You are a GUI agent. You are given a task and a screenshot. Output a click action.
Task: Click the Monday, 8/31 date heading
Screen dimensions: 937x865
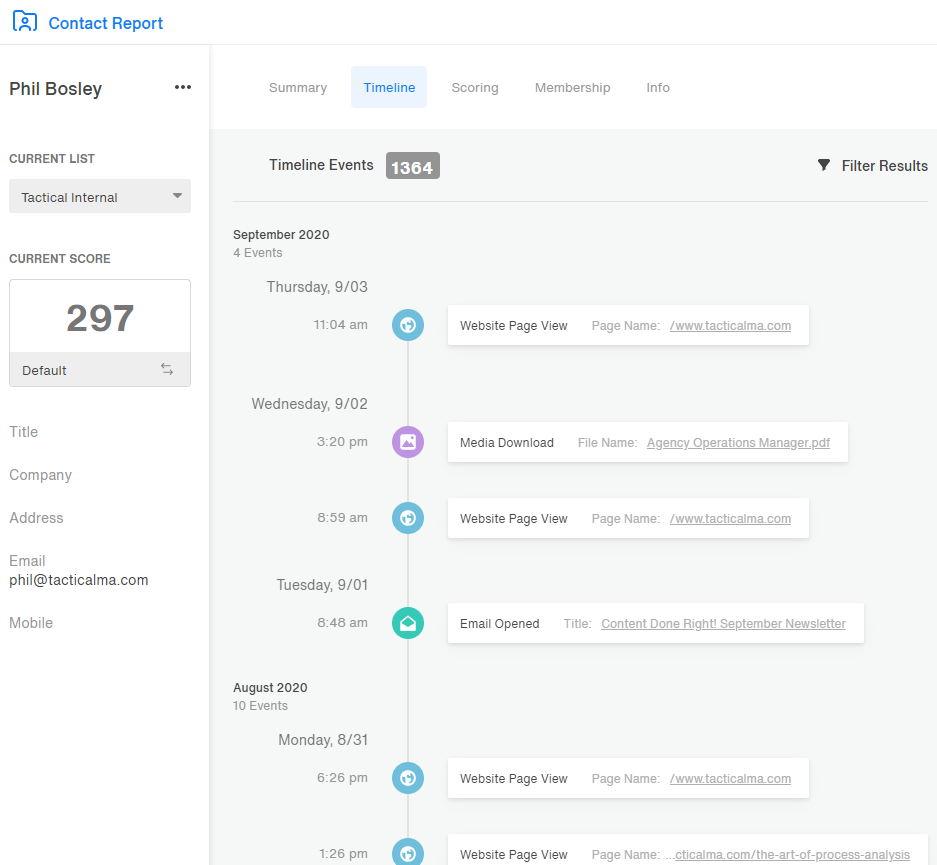coord(323,740)
